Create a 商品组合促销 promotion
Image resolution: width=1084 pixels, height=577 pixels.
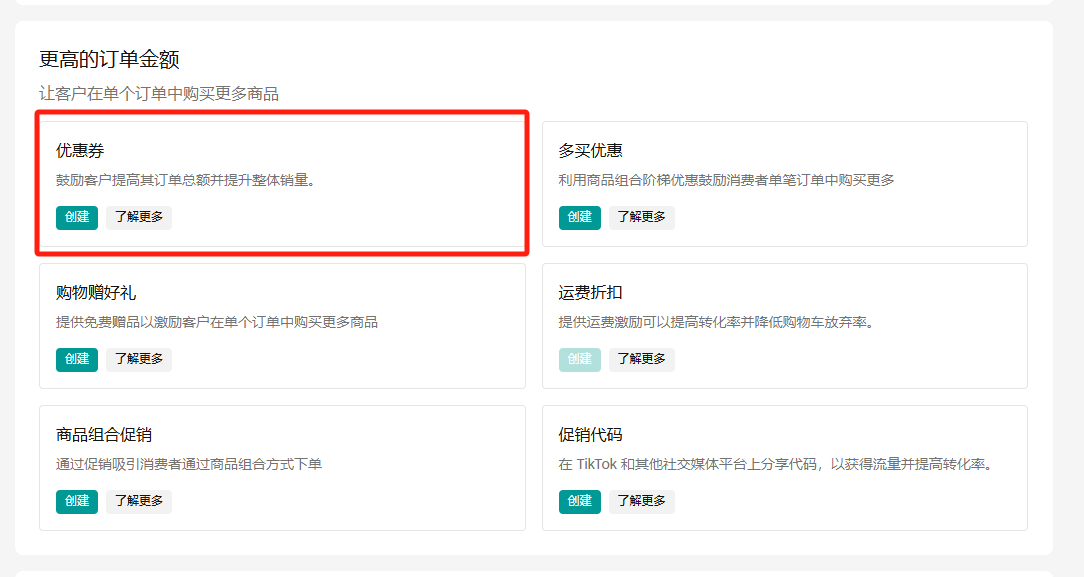77,501
